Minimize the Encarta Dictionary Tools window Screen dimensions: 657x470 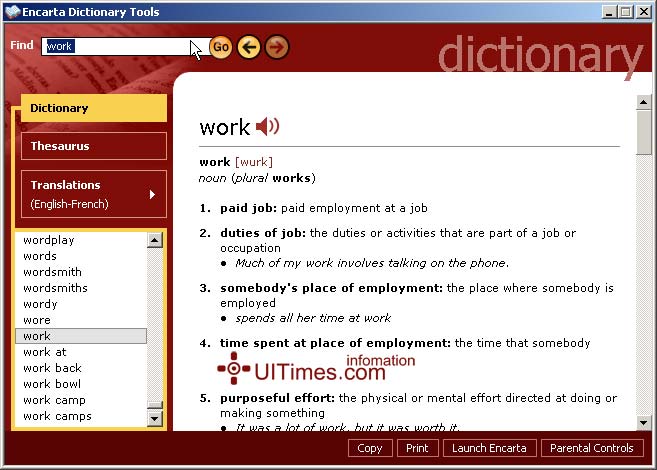pos(610,12)
